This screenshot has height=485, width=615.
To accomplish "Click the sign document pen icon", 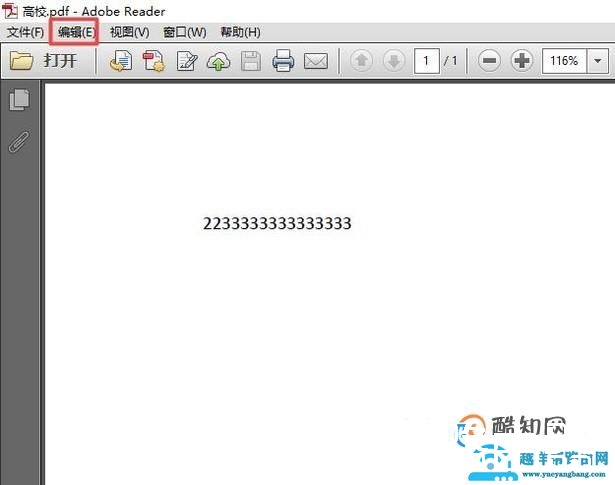I will (186, 61).
